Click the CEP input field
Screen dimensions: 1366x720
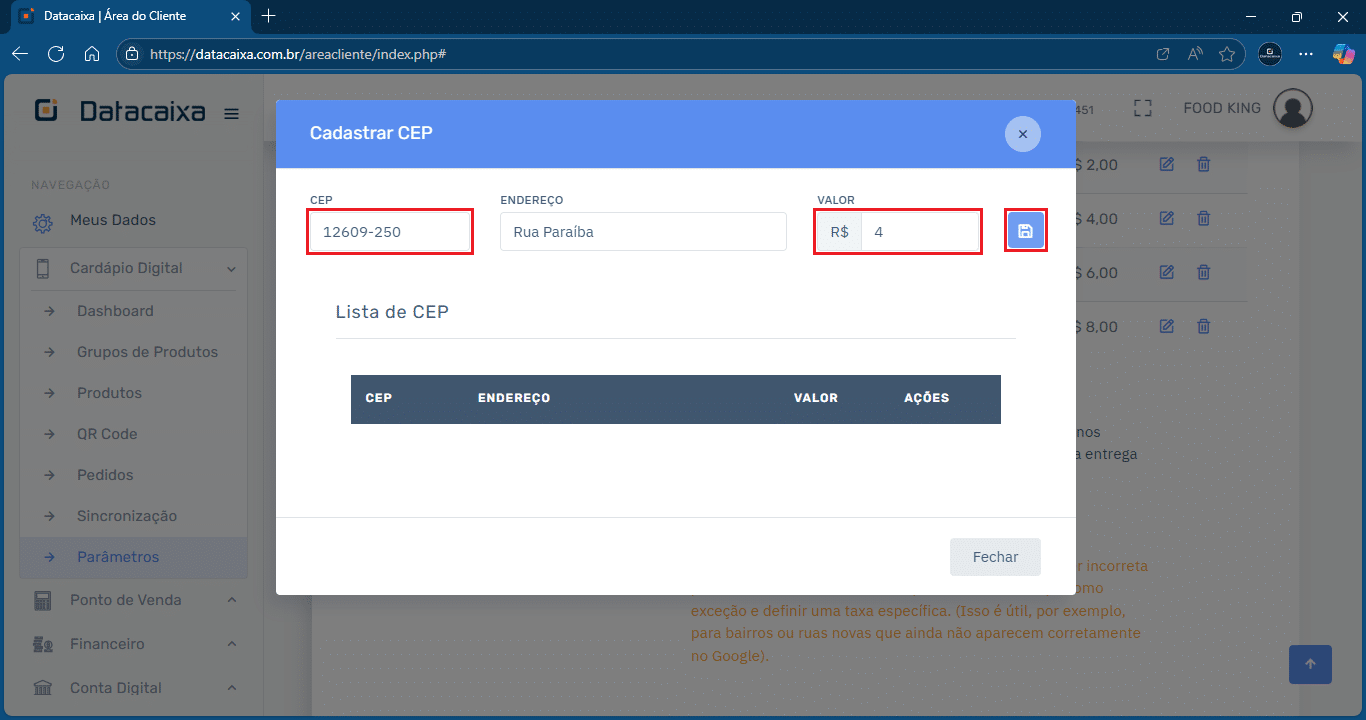[x=389, y=232]
